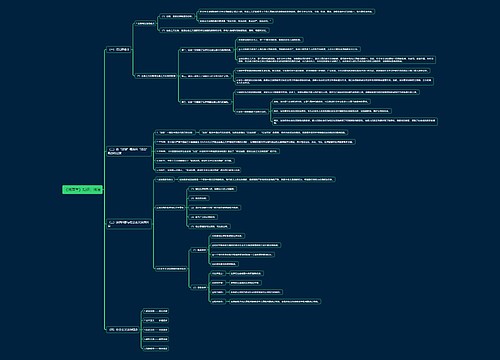Select shortest item (2) in five-child group
500x360 pixels.
pos(199,198)
